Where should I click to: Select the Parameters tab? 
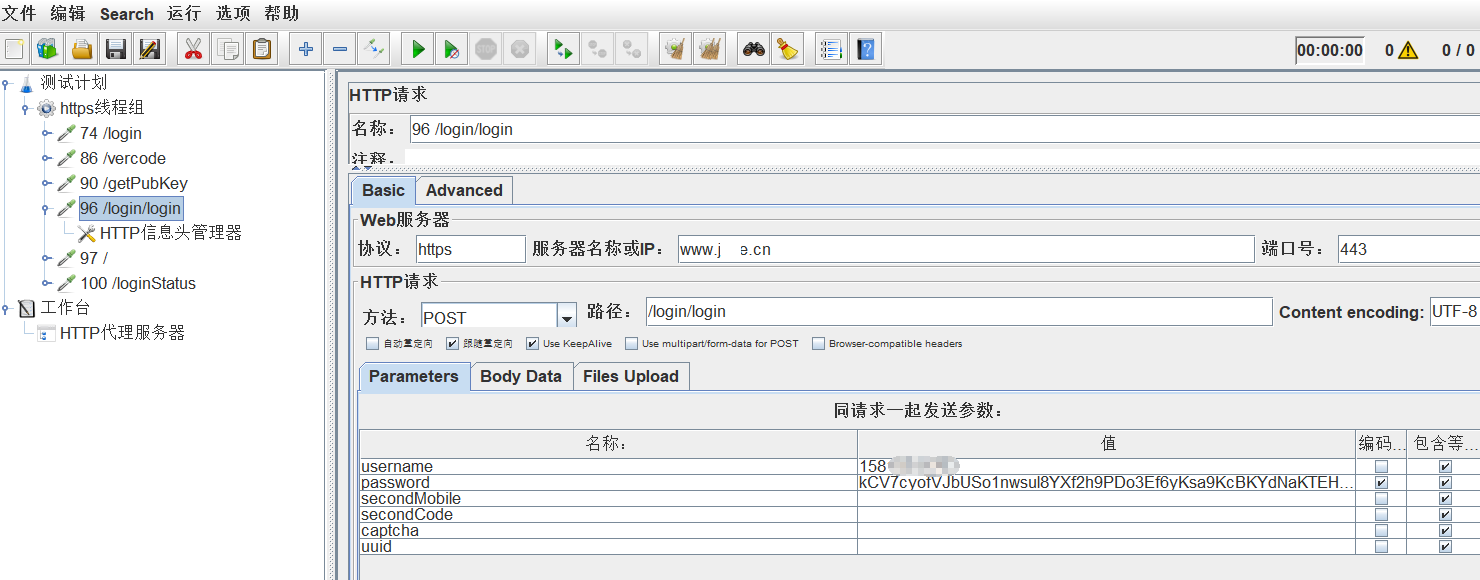pyautogui.click(x=414, y=377)
